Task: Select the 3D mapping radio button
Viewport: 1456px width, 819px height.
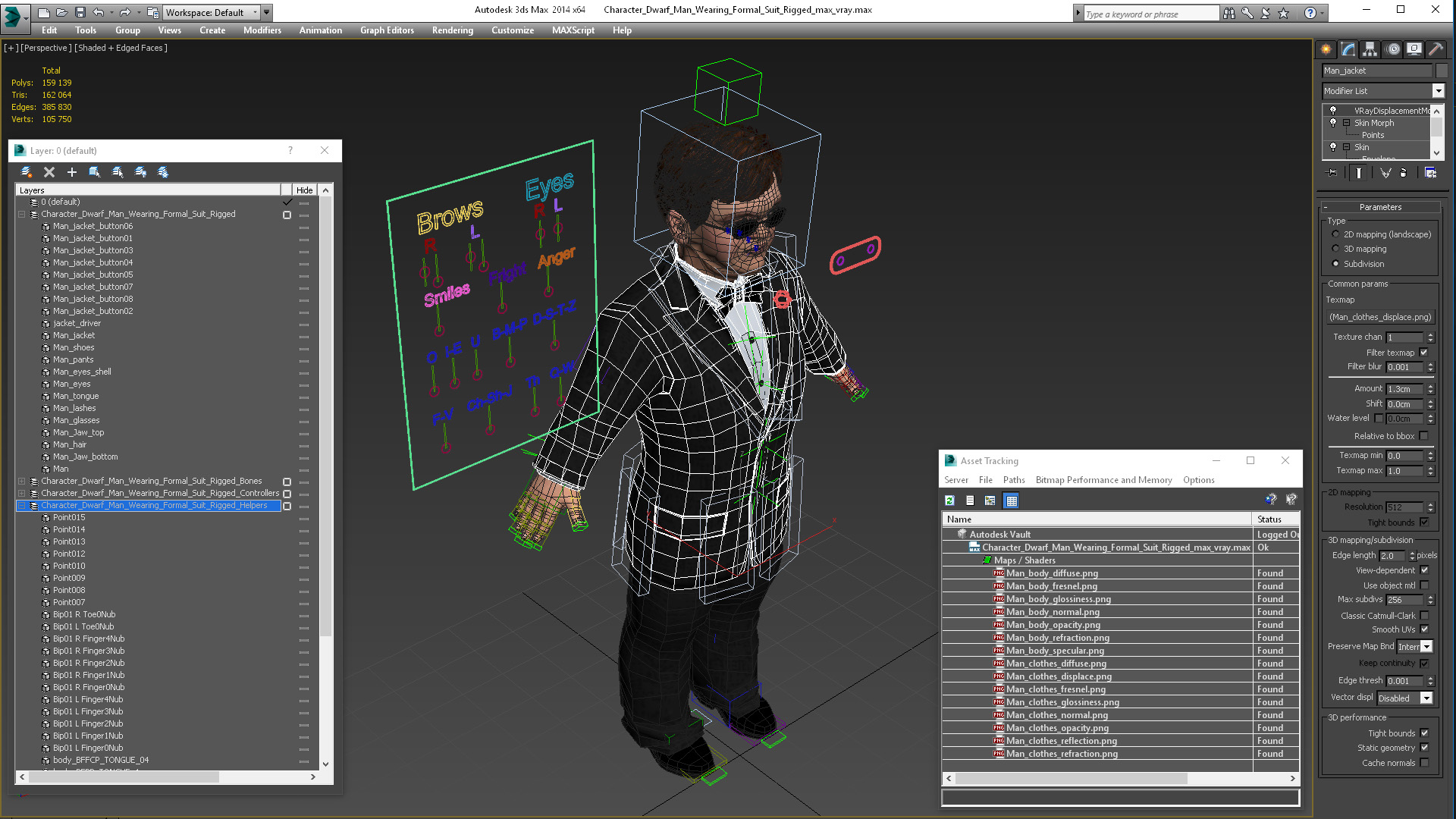Action: [1335, 249]
